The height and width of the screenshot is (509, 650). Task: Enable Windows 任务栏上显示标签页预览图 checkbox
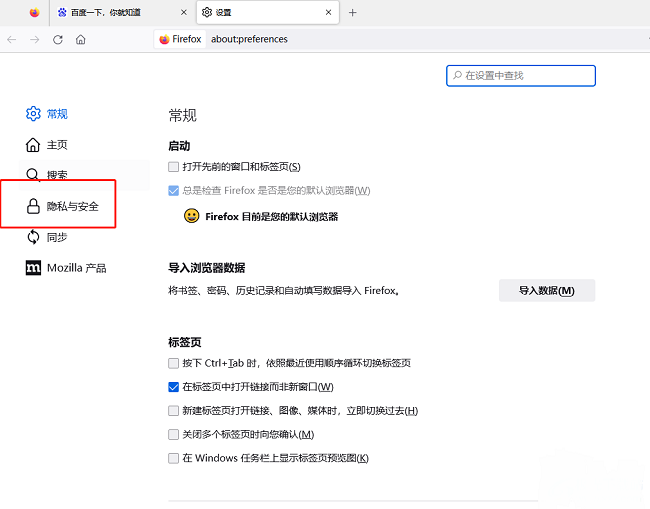(x=173, y=458)
